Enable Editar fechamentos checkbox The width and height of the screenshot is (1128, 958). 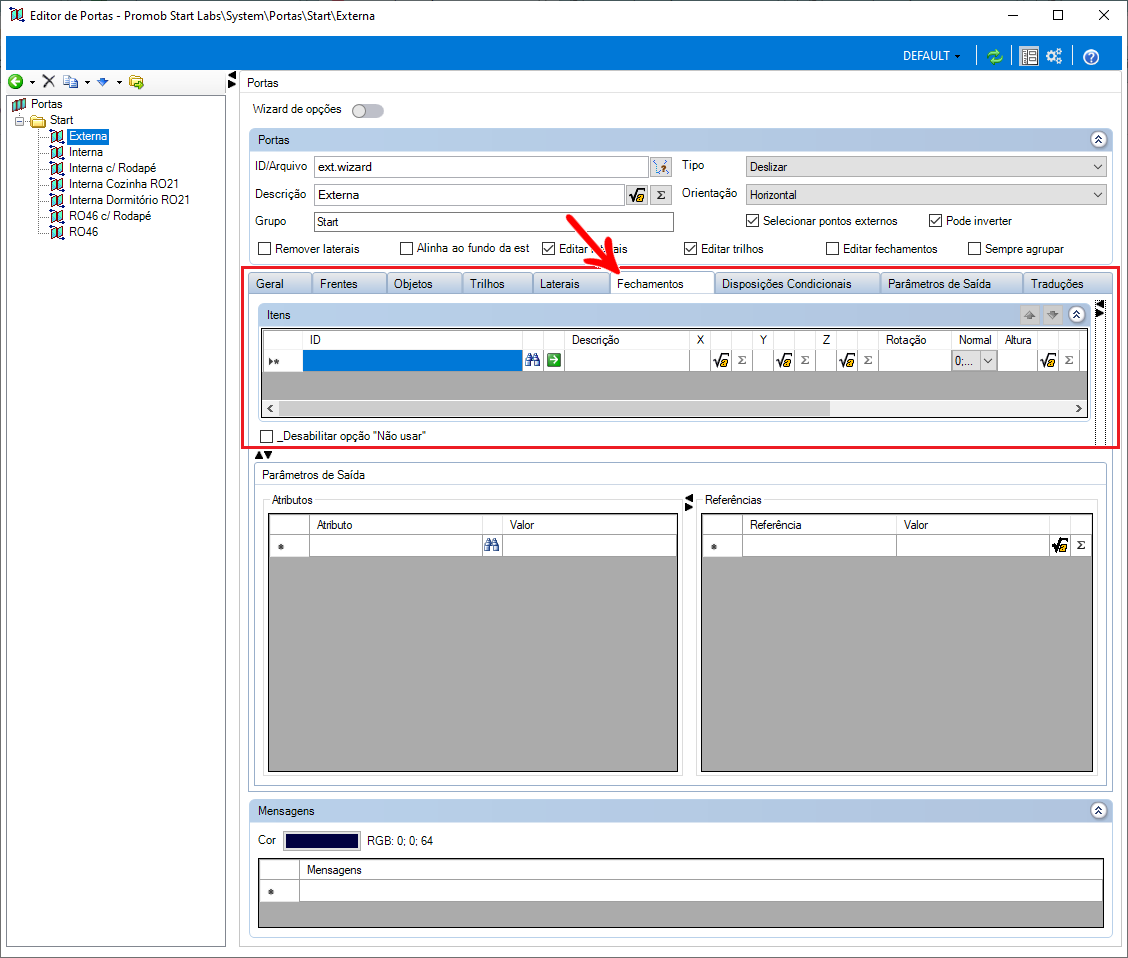click(x=832, y=249)
